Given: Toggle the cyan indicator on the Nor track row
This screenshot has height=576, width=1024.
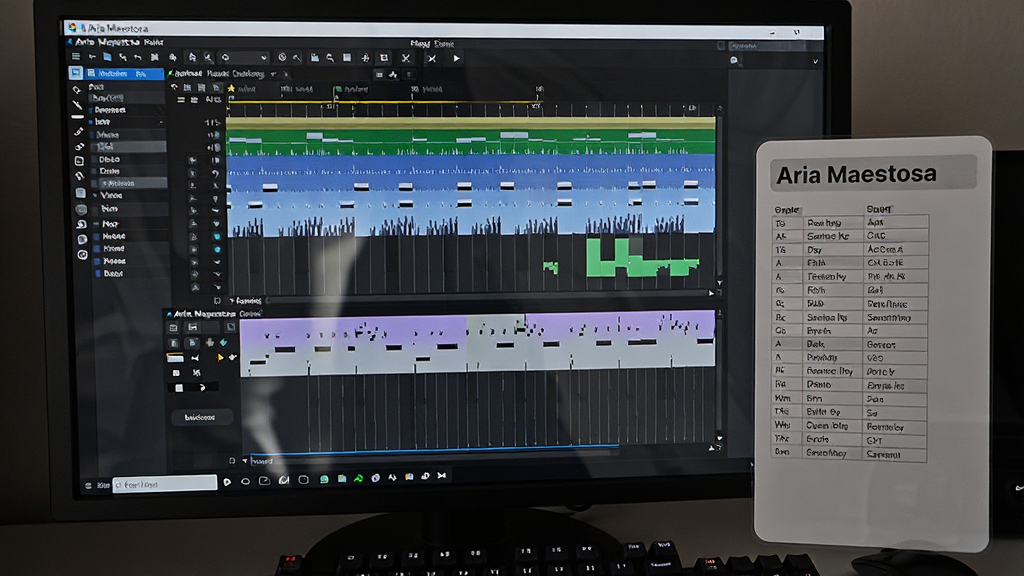Looking at the screenshot, I should click(216, 224).
